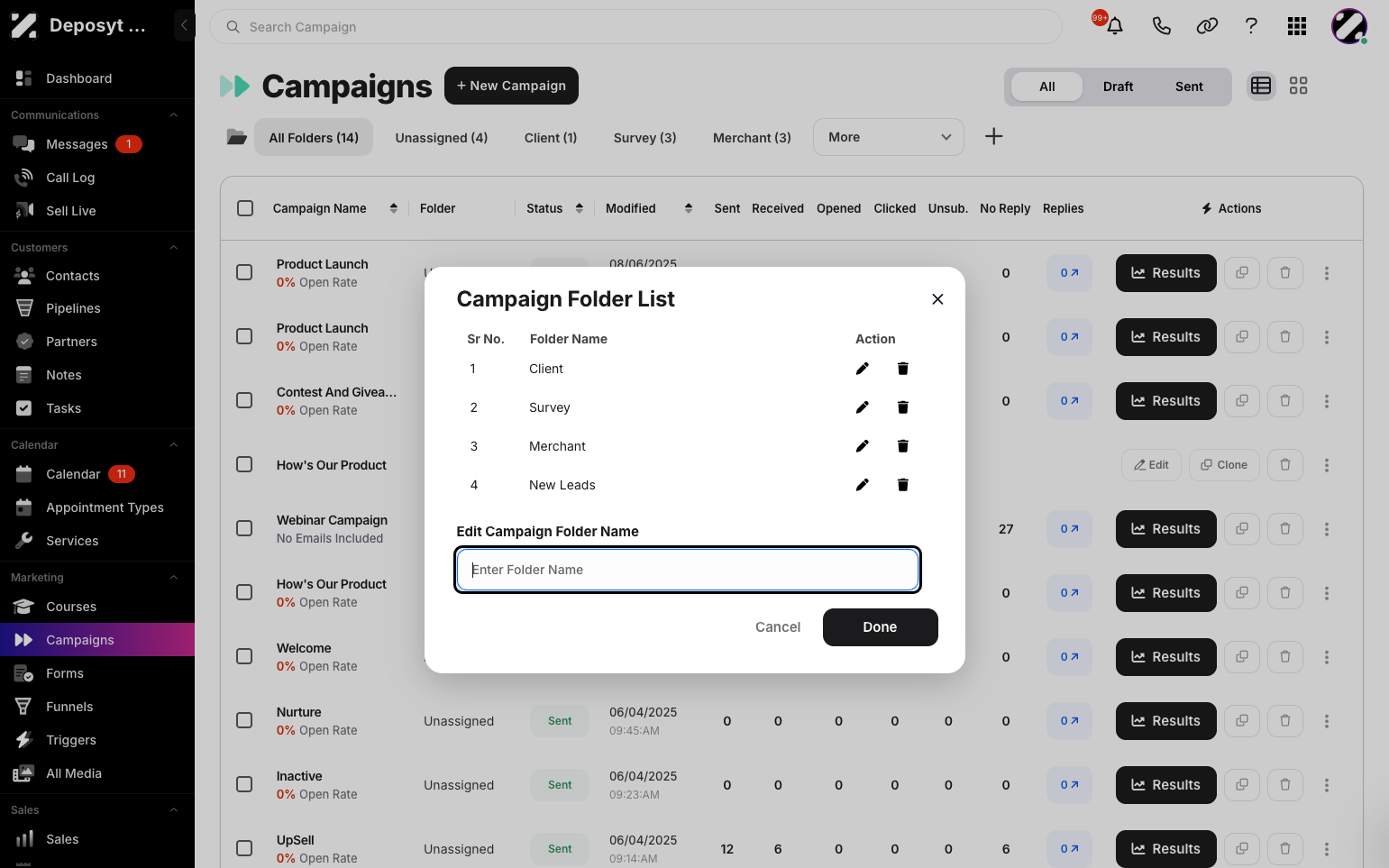Collapse the Sales sidebar section
The height and width of the screenshot is (868, 1389).
174,810
